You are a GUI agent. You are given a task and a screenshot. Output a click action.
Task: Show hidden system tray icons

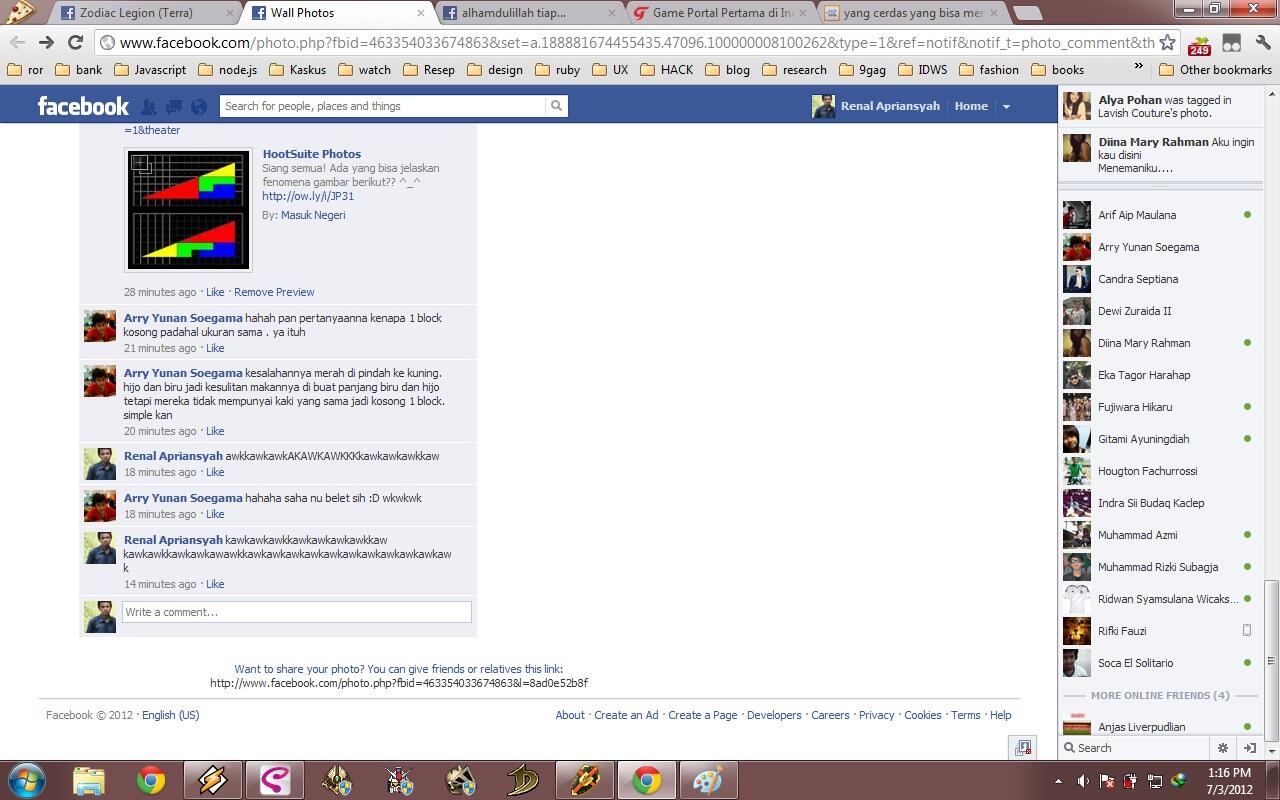coord(1058,780)
